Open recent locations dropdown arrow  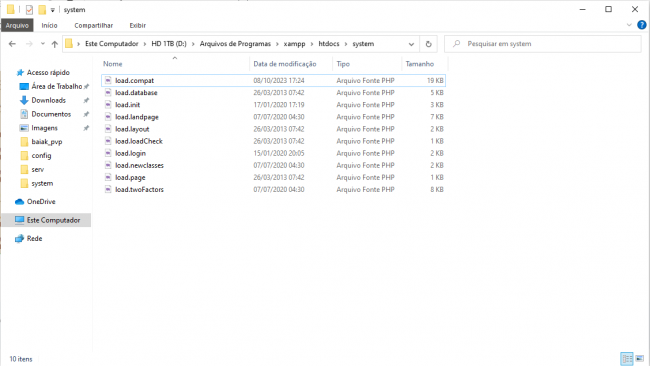[43, 44]
